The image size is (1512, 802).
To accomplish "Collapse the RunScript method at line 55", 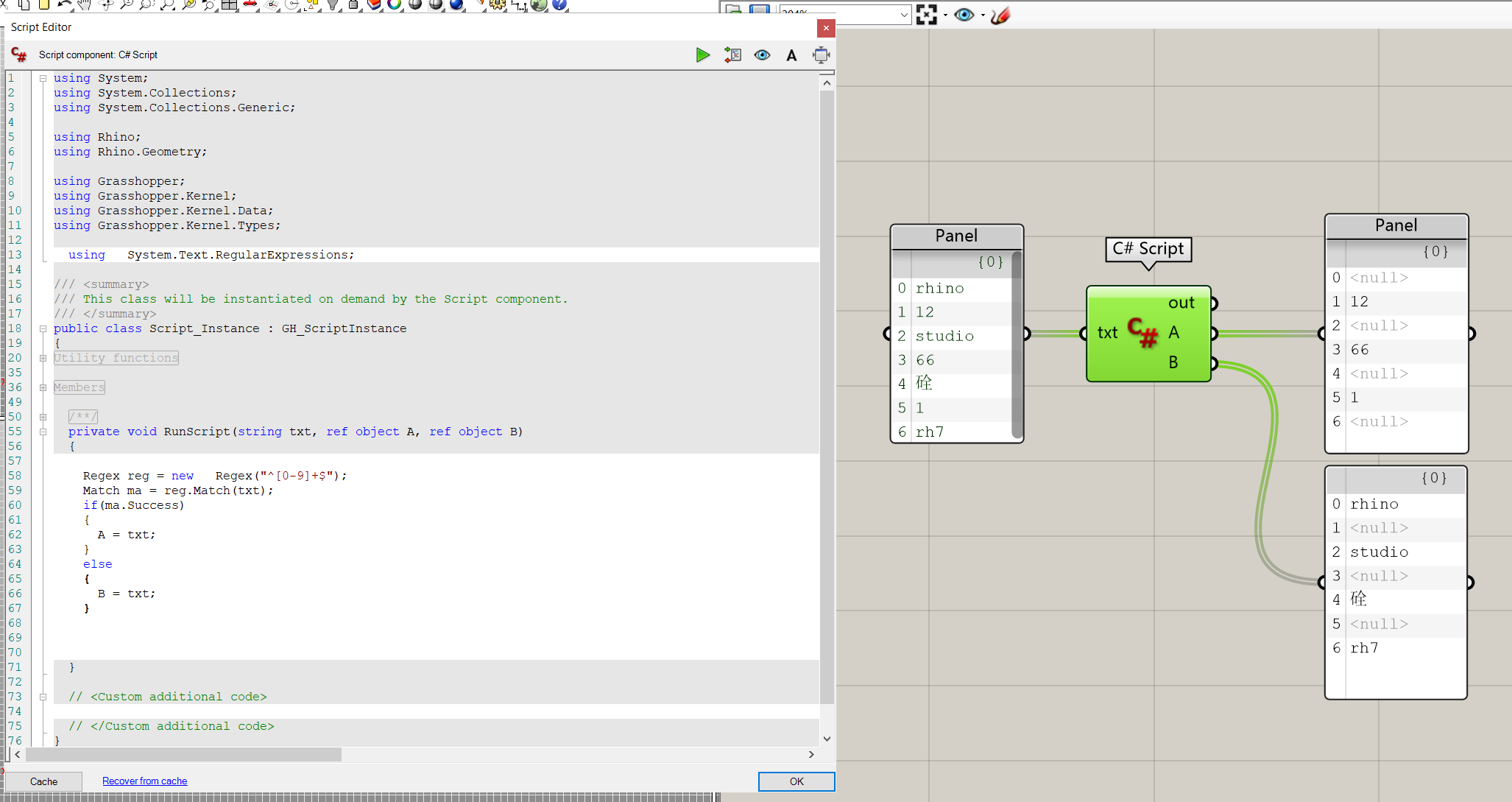I will [x=43, y=432].
